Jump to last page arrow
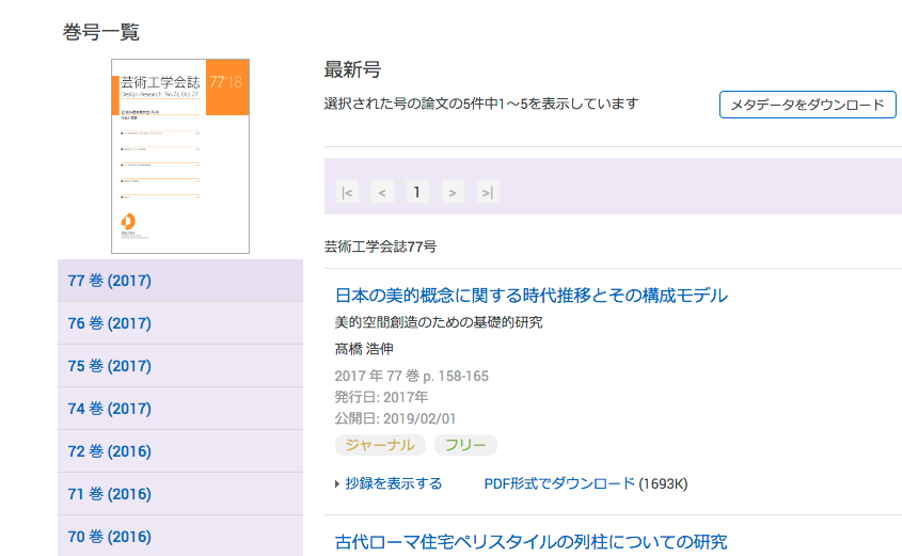Image resolution: width=902 pixels, height=556 pixels. (487, 192)
